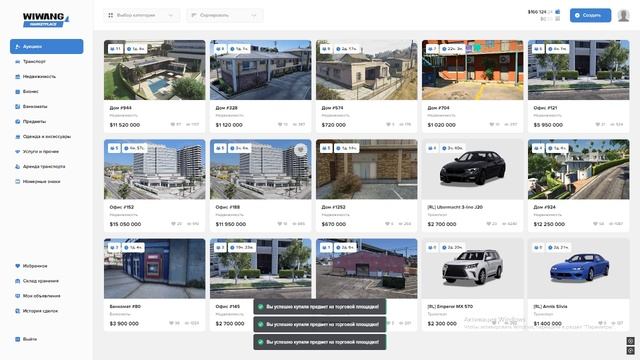Click the upper icon in bottom-right corner
640x360 pixels.
coord(631,341)
